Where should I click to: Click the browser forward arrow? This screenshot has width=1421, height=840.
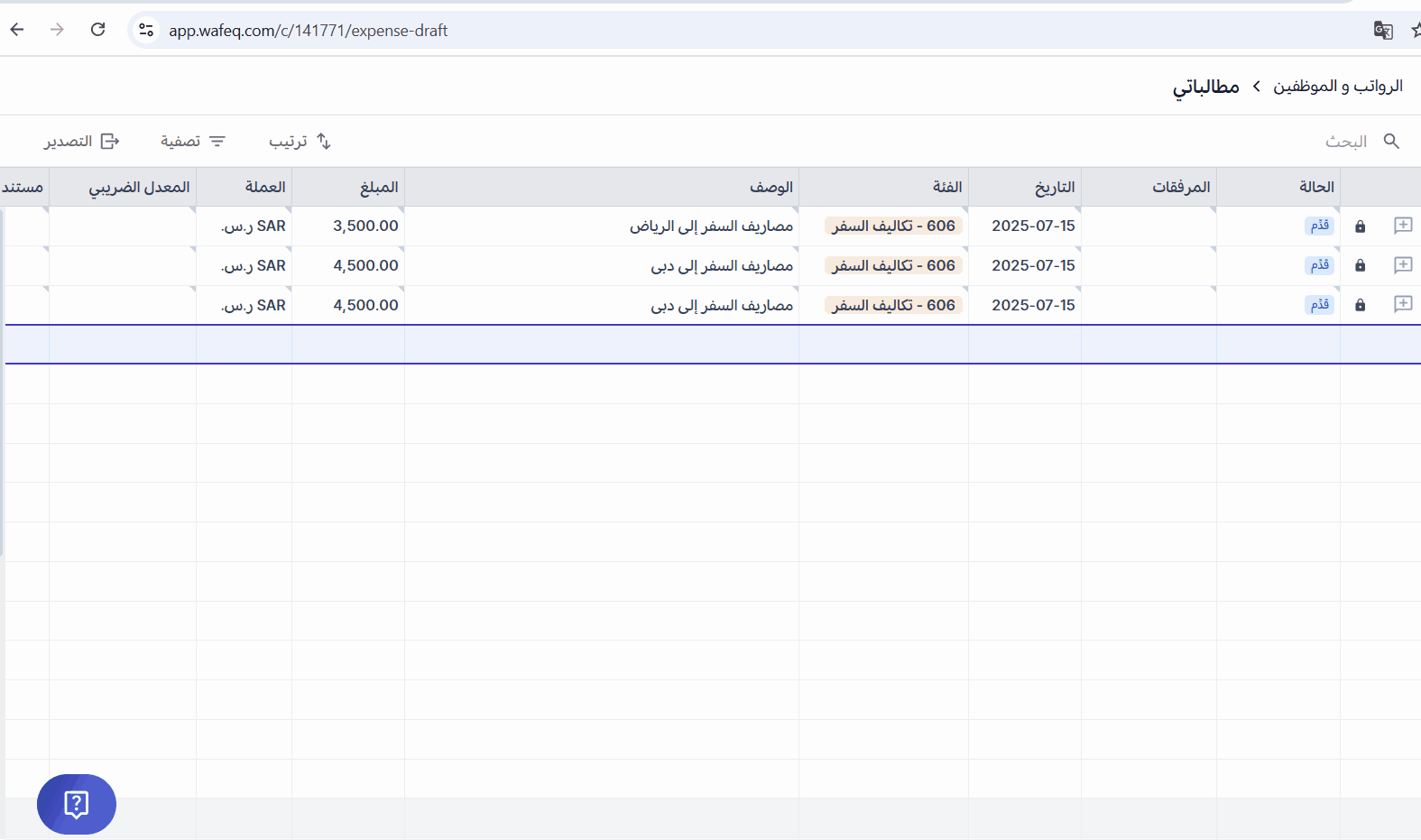[57, 30]
